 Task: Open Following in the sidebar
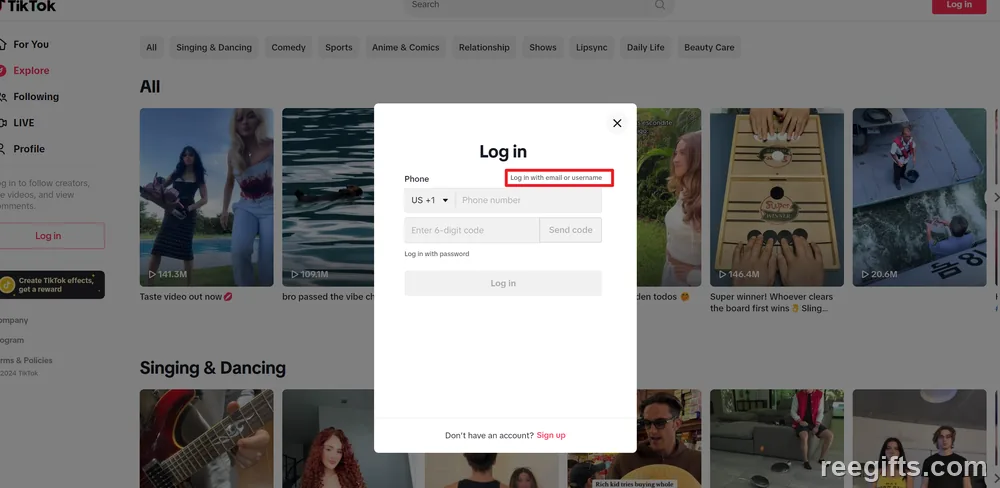coord(36,97)
